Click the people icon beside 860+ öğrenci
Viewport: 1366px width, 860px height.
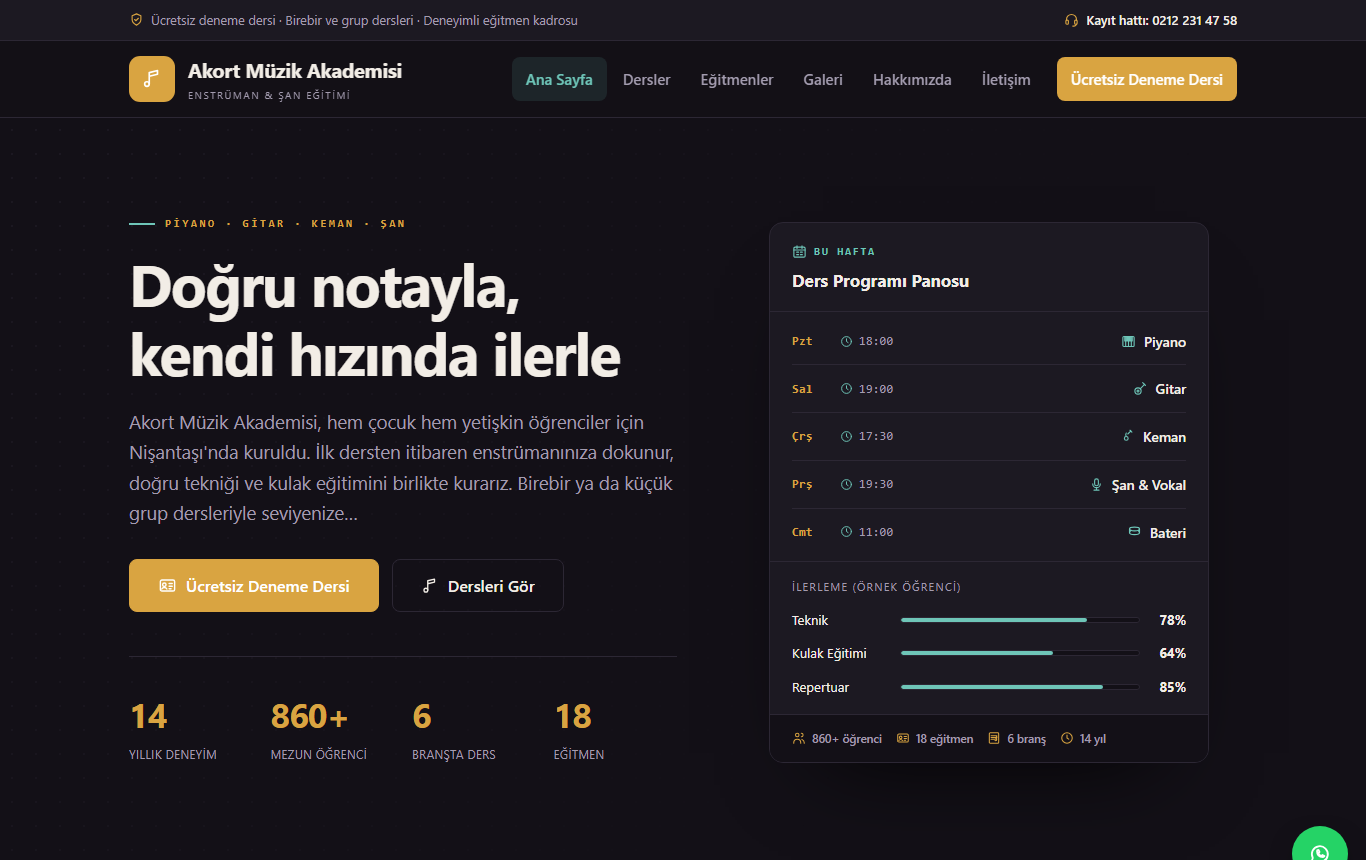(x=799, y=738)
